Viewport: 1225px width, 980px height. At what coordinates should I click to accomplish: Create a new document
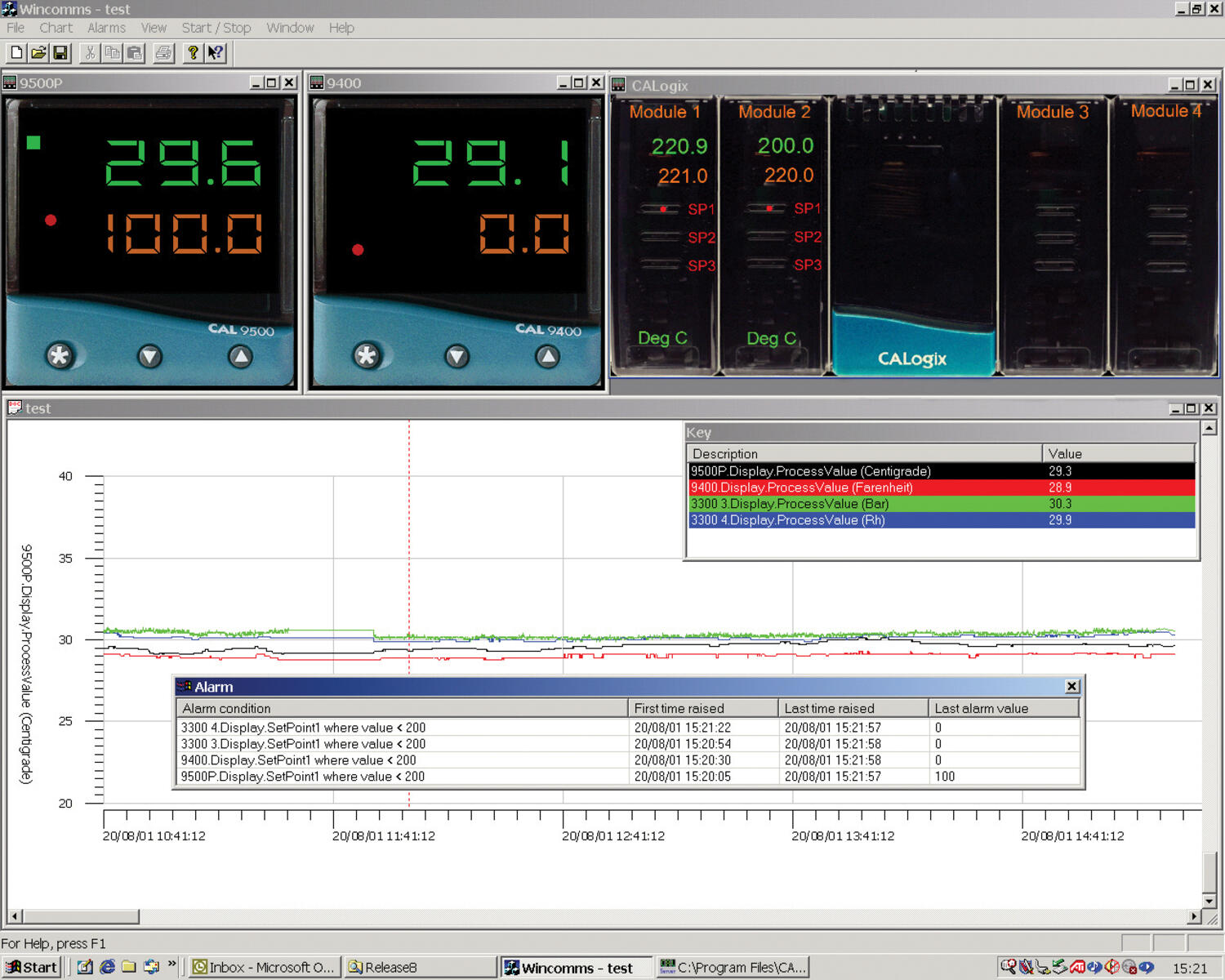pos(15,53)
